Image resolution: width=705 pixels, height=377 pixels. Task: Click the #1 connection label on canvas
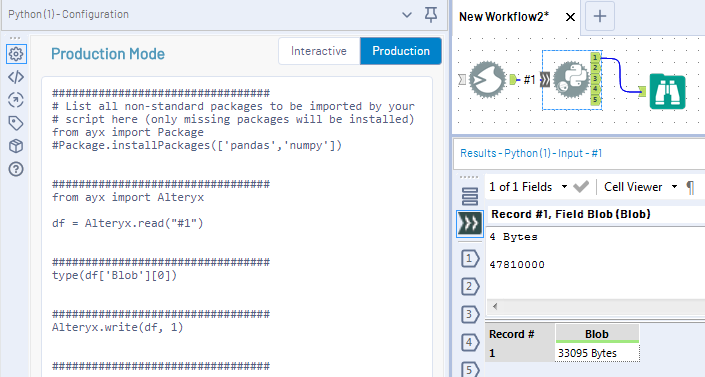tap(529, 80)
